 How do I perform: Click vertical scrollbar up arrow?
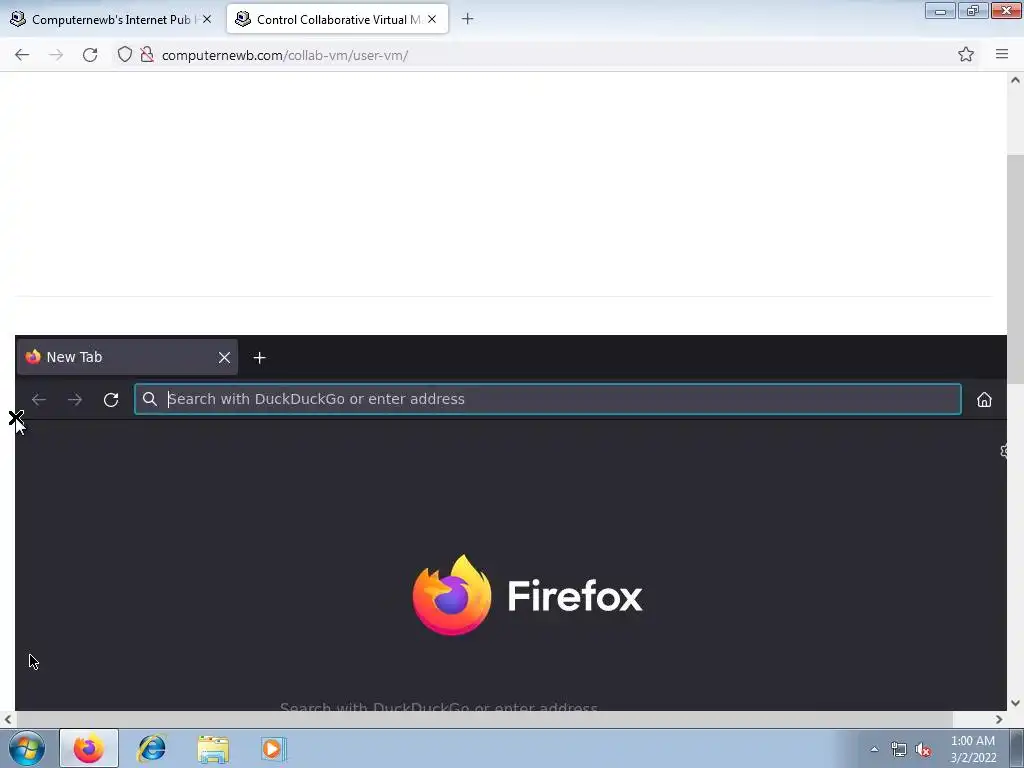[1015, 80]
